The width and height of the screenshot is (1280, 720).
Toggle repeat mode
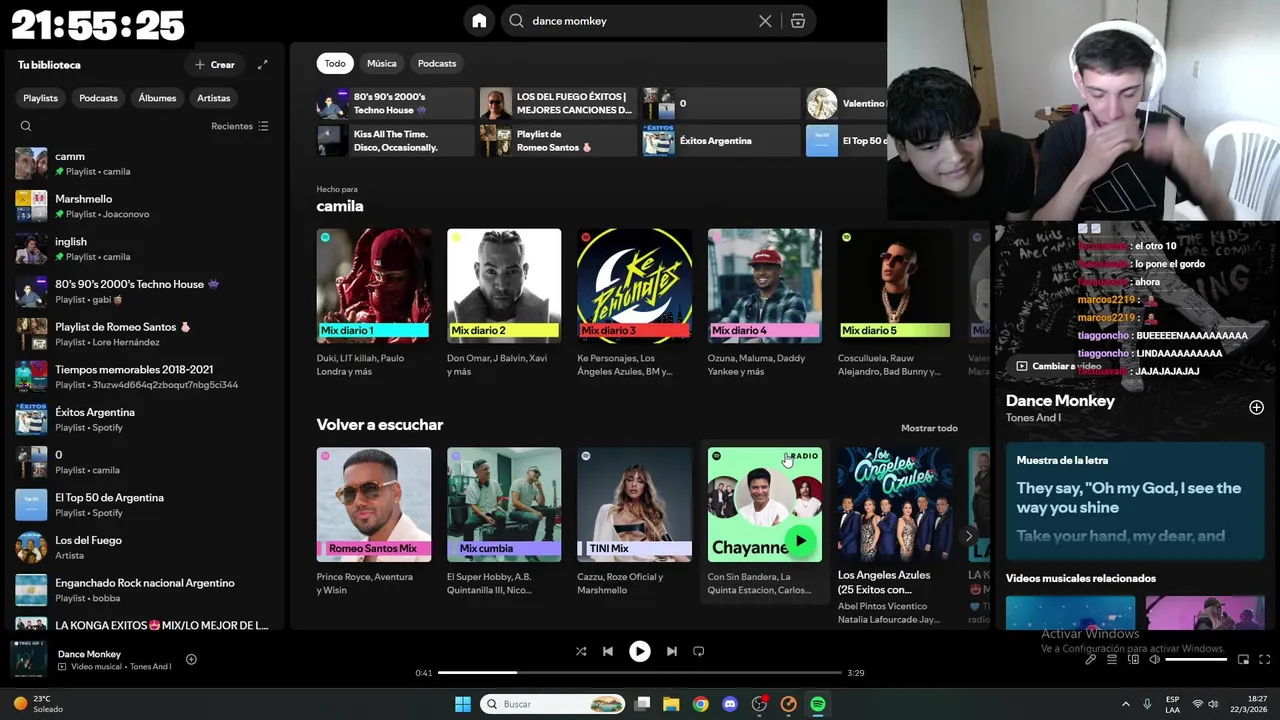click(698, 651)
